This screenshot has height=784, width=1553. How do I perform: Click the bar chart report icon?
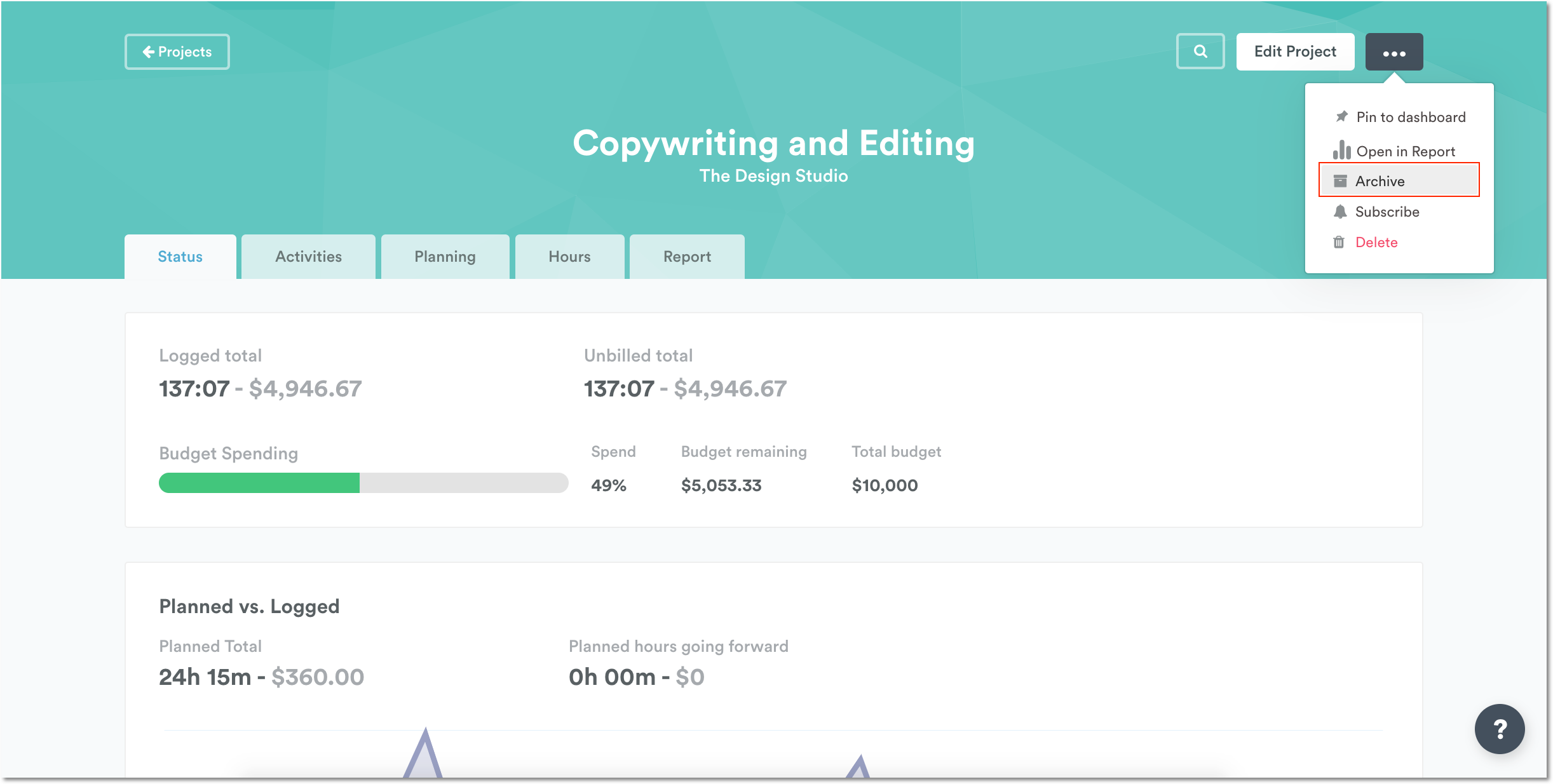tap(1341, 151)
